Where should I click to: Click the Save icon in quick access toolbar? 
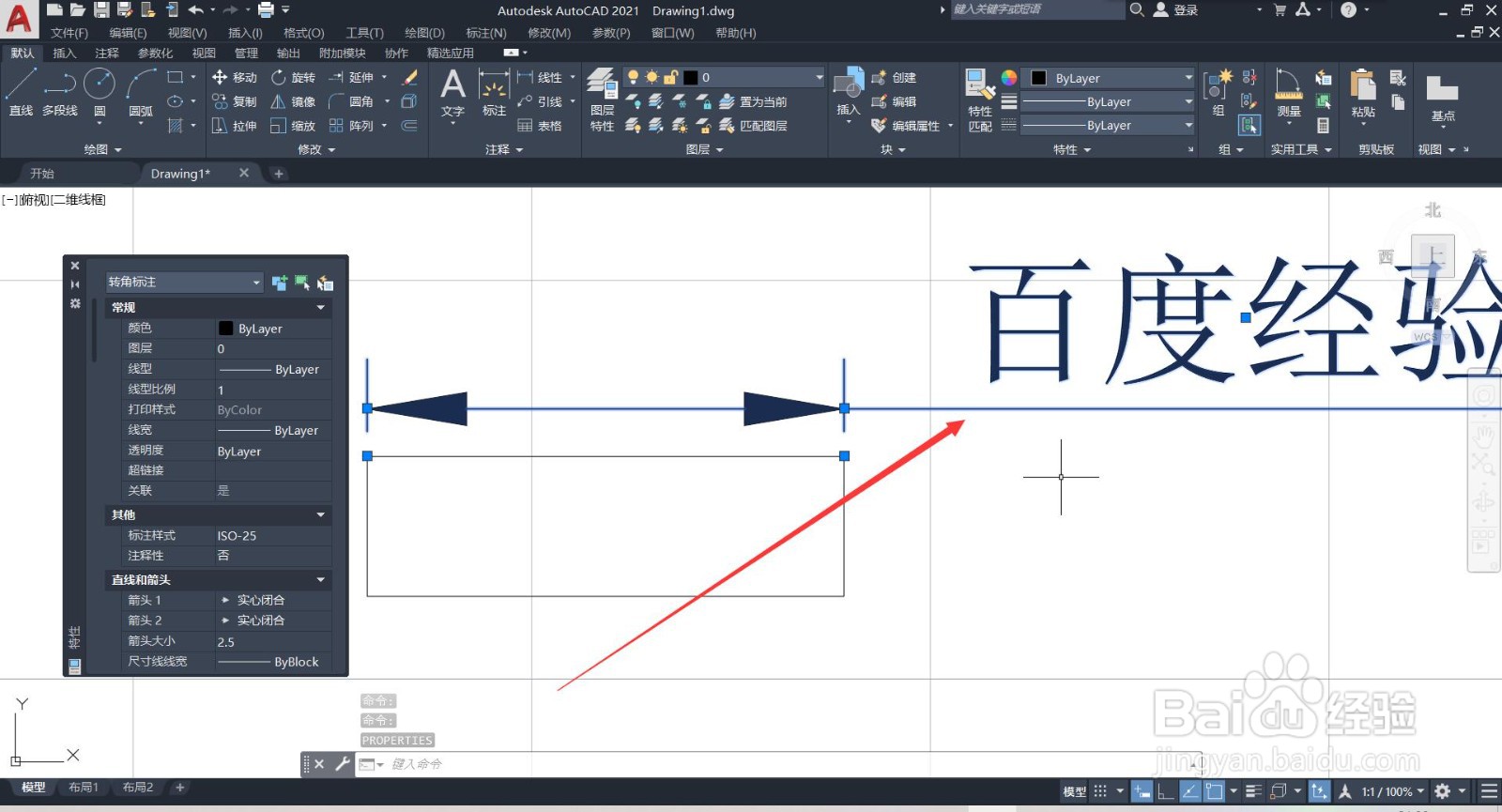(x=101, y=10)
